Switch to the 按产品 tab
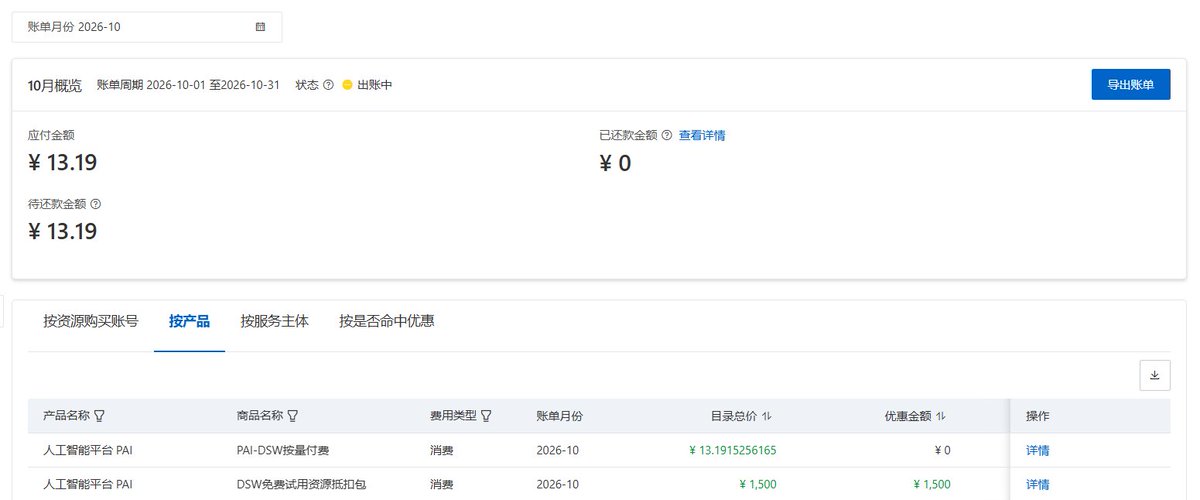Screen dimensions: 1200x500 (x=190, y=321)
